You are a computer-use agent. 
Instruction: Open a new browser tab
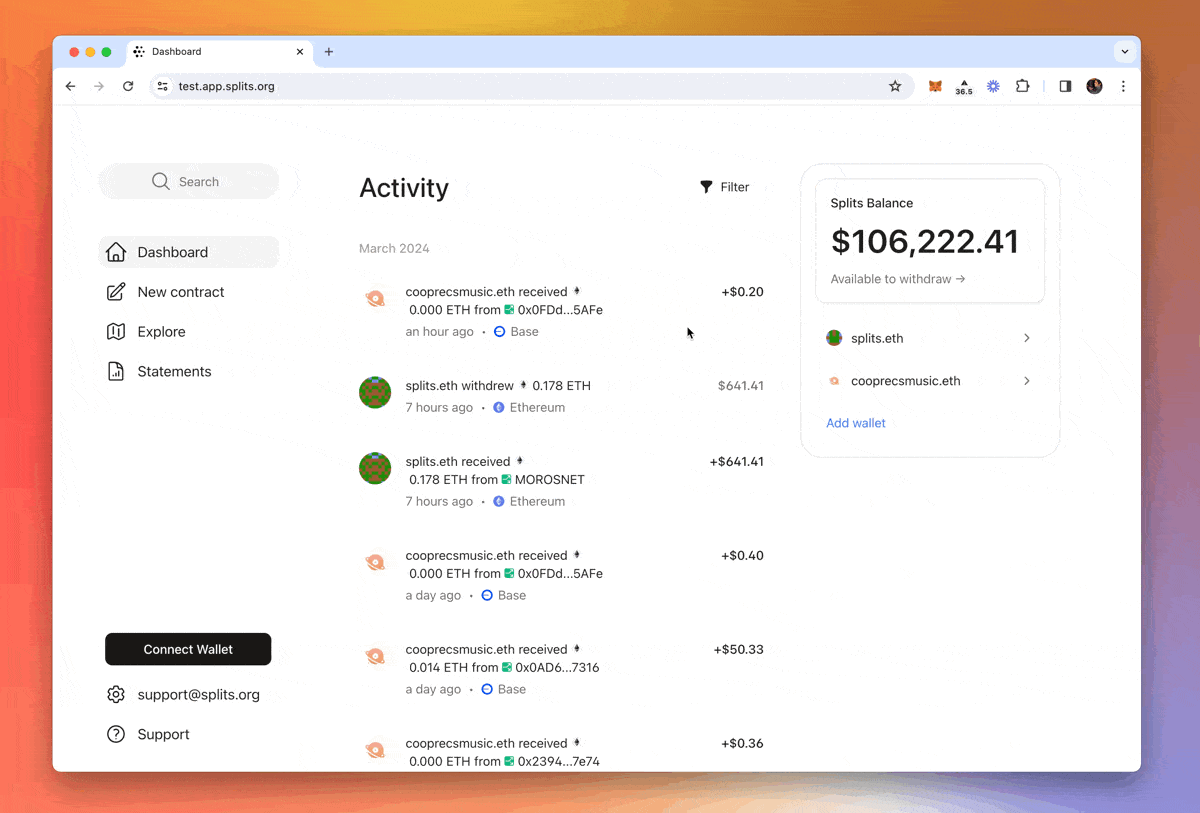pyautogui.click(x=329, y=52)
